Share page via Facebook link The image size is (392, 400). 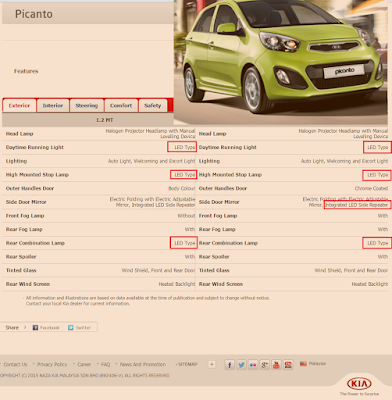[x=46, y=328]
